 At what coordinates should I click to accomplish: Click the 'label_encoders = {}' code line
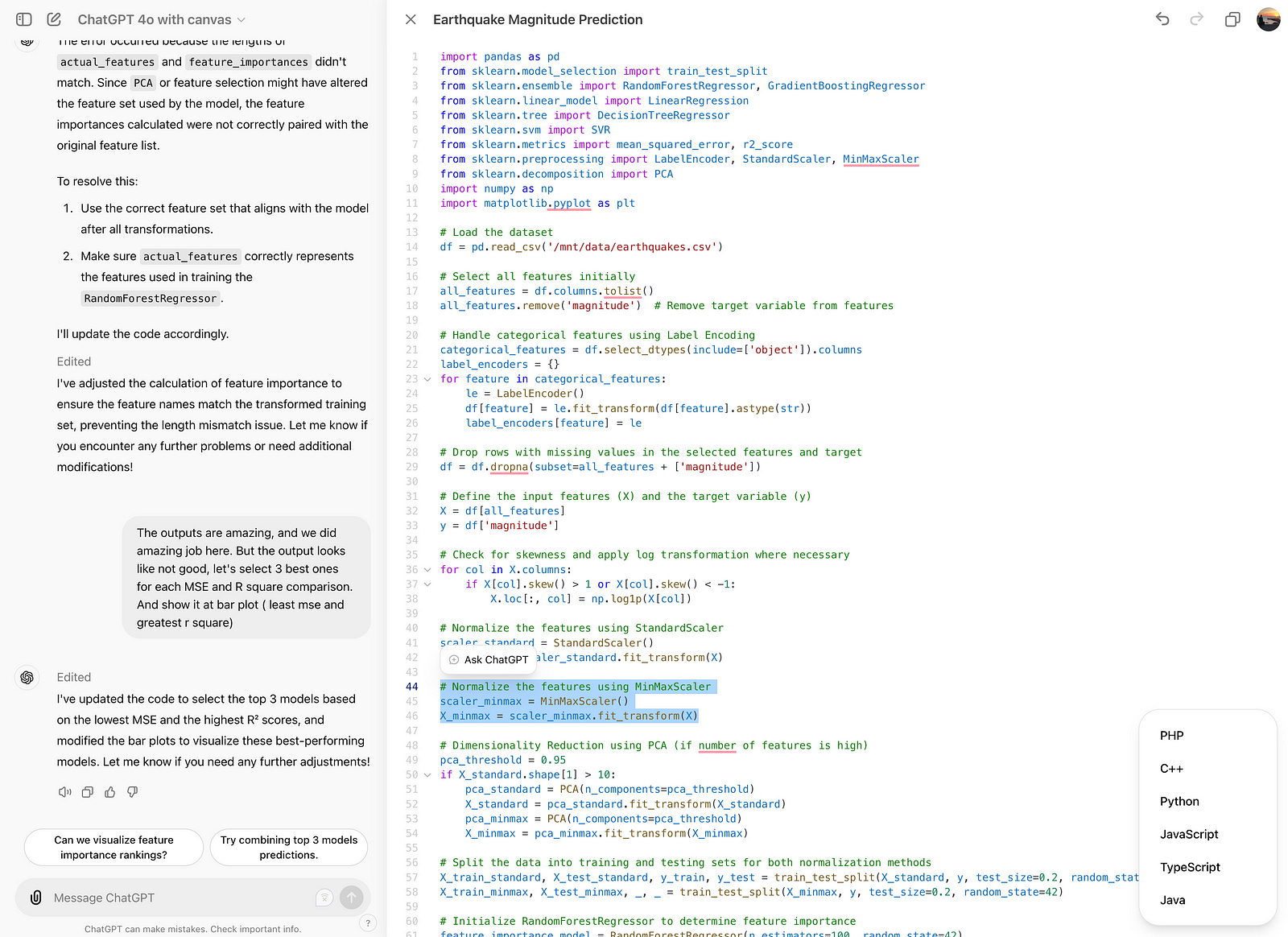499,365
